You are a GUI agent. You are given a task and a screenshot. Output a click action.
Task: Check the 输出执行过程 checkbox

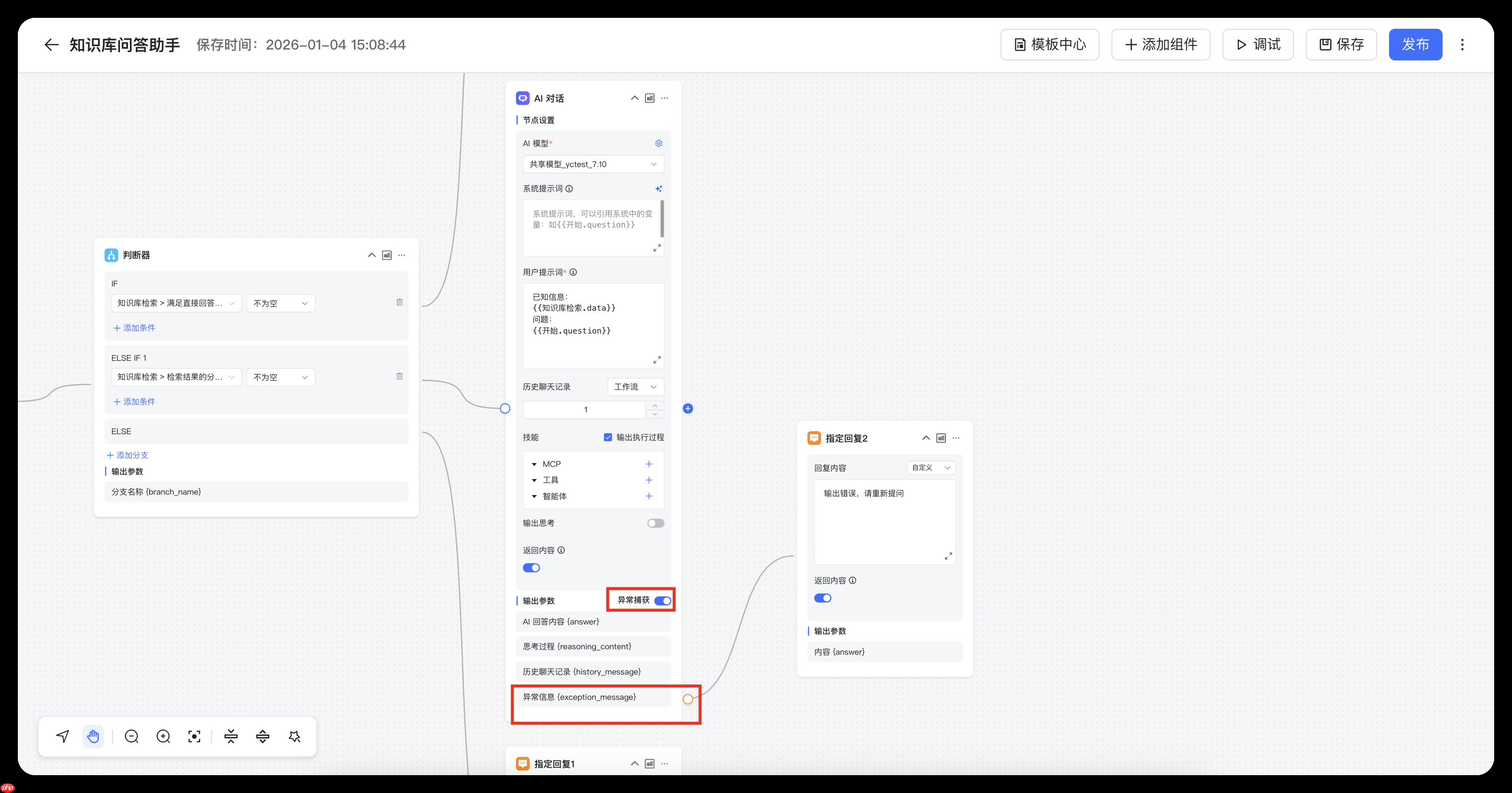608,437
